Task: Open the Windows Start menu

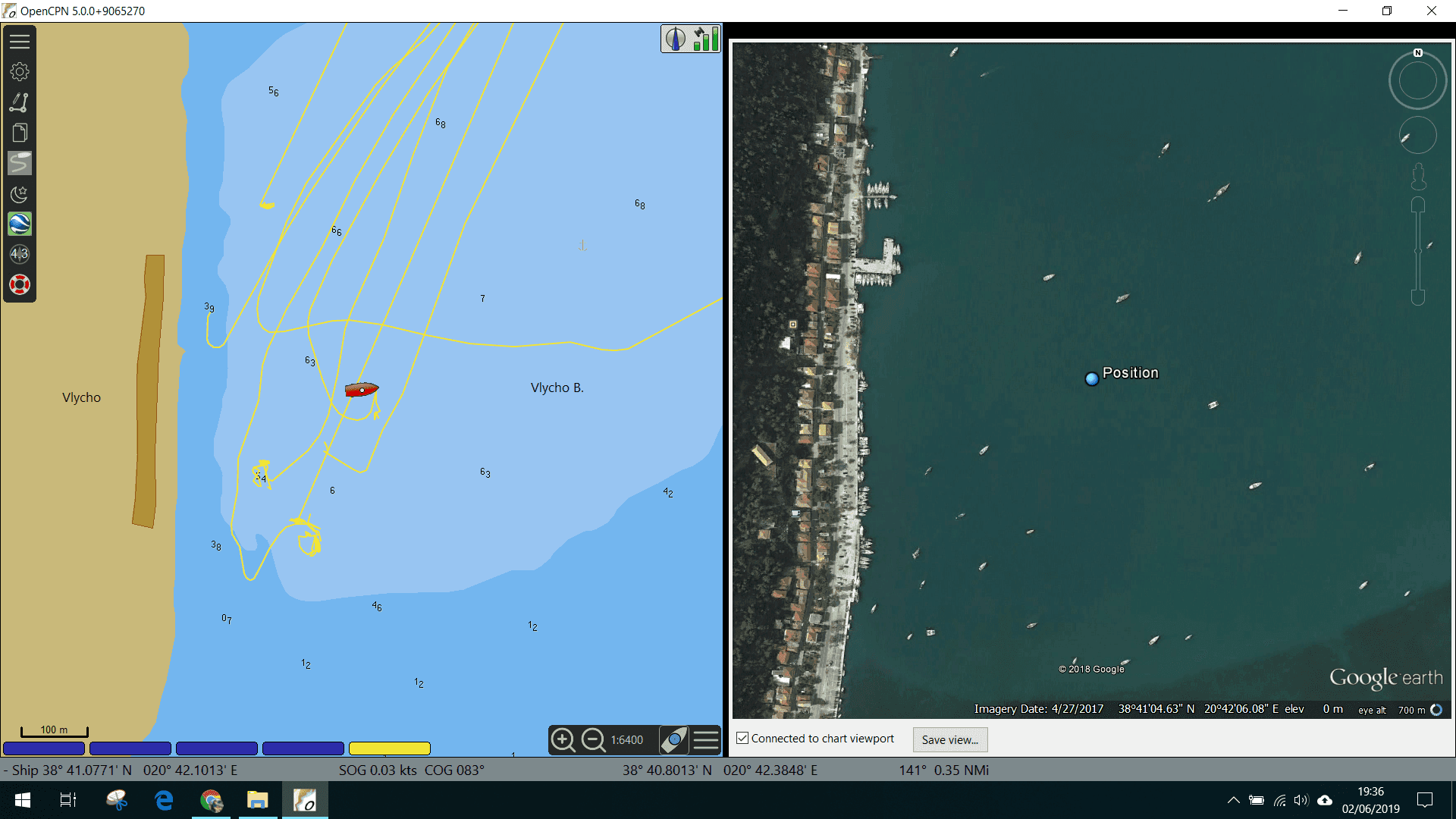Action: coord(22,800)
